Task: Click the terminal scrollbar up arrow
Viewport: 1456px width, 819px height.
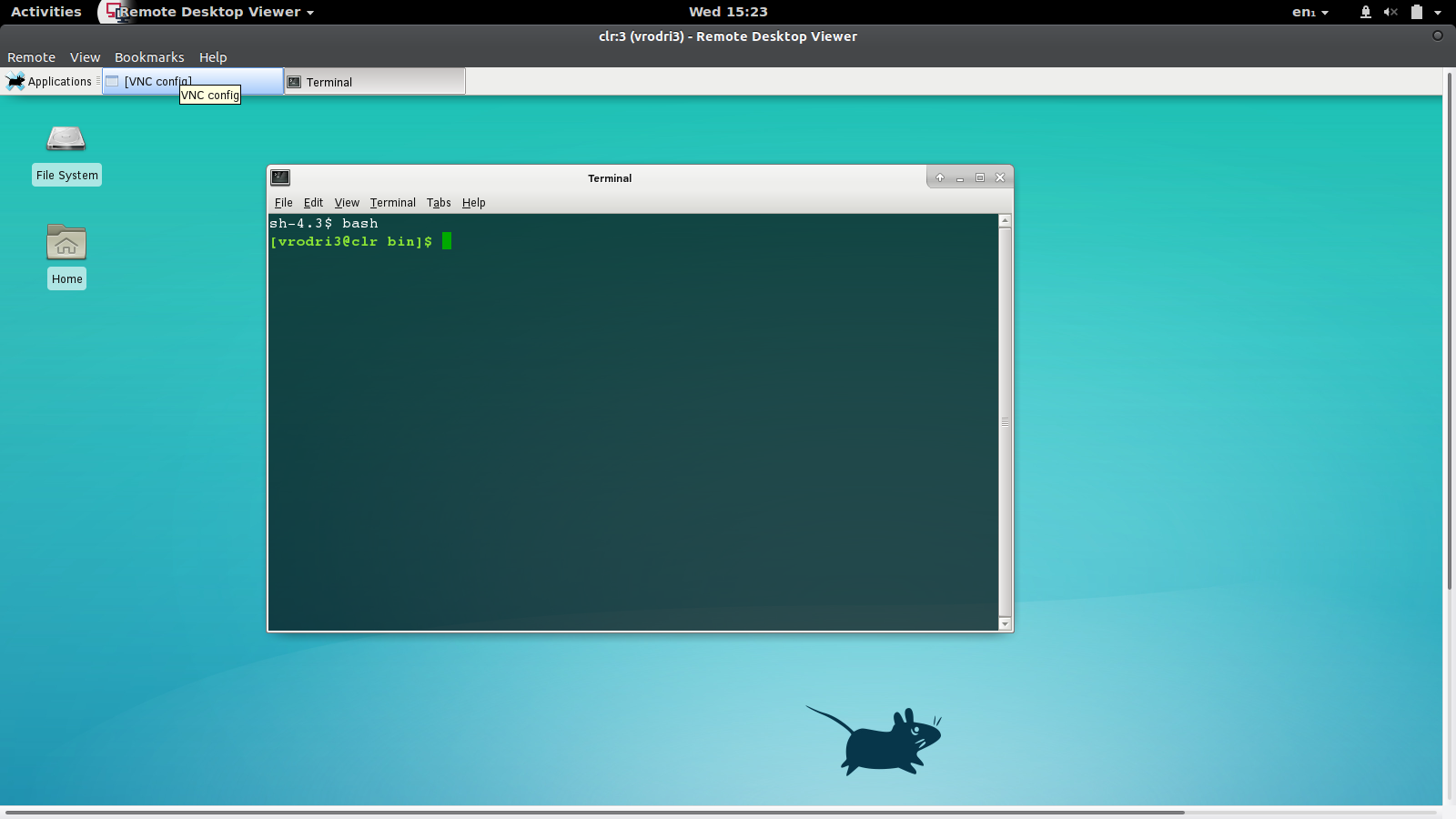Action: (x=1005, y=221)
